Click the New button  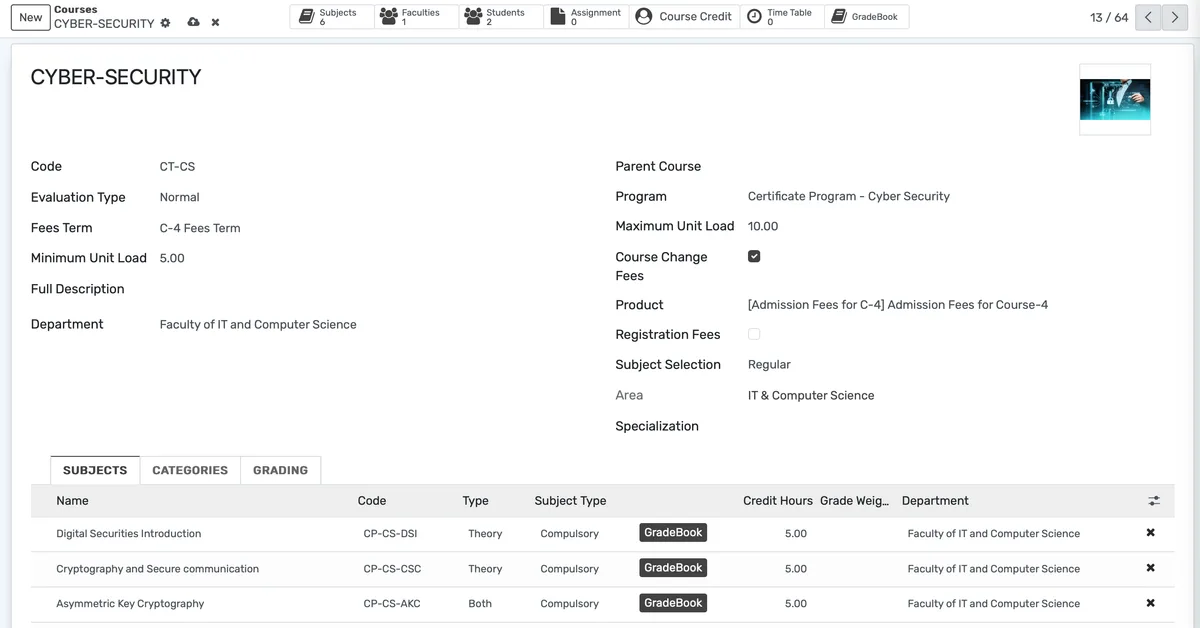point(30,17)
